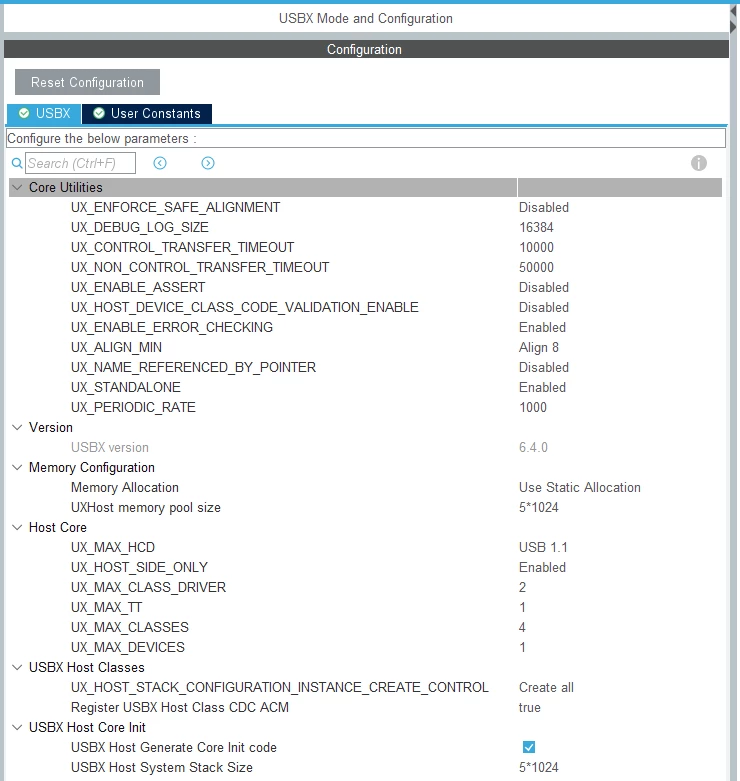The width and height of the screenshot is (740, 781).
Task: Select UX_DEBUG_LOG_SIZE parameter name
Action: click(x=139, y=227)
